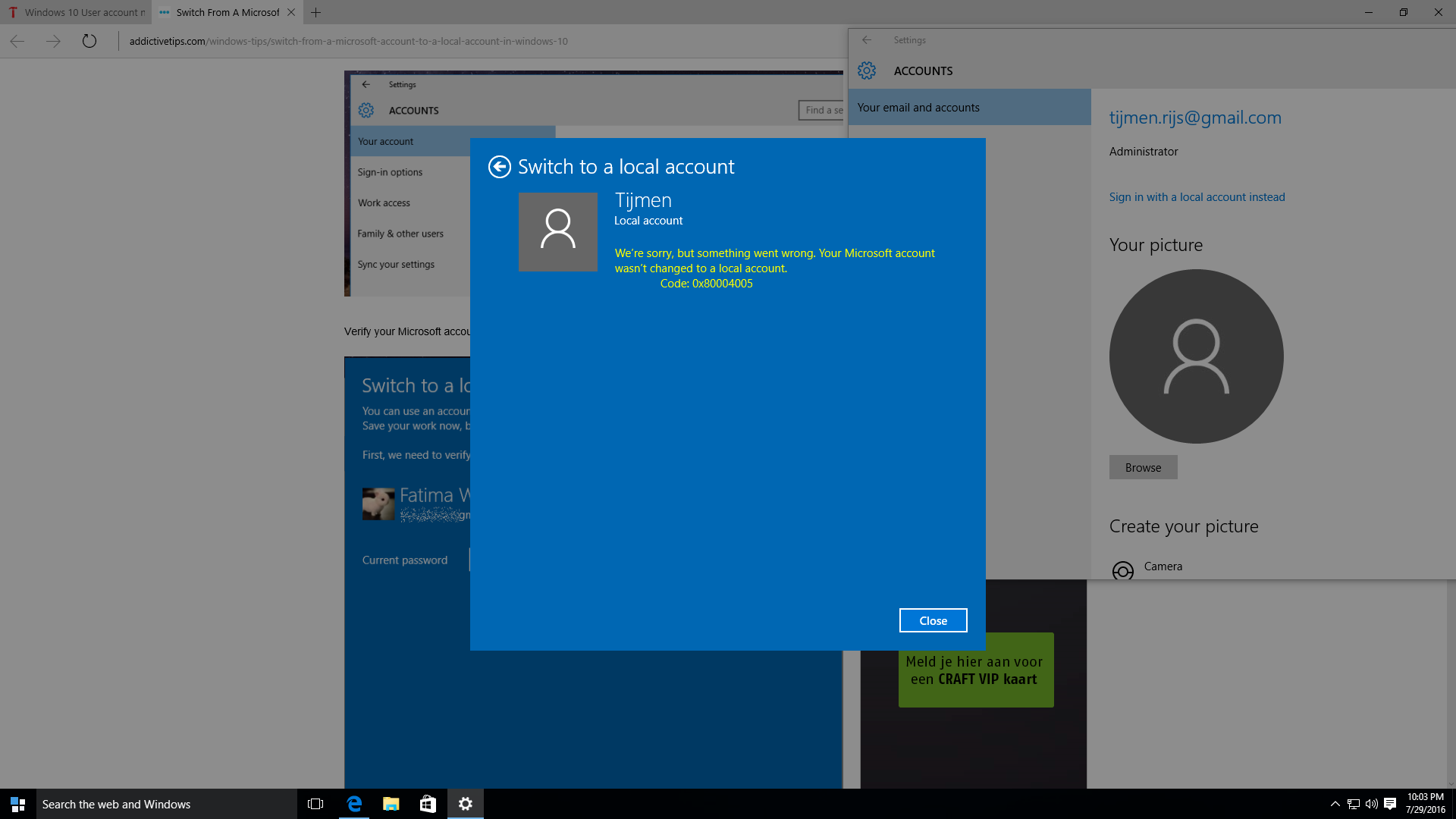Viewport: 1456px width, 819px height.
Task: Switch to the Windows 10 User account tab
Action: point(76,12)
